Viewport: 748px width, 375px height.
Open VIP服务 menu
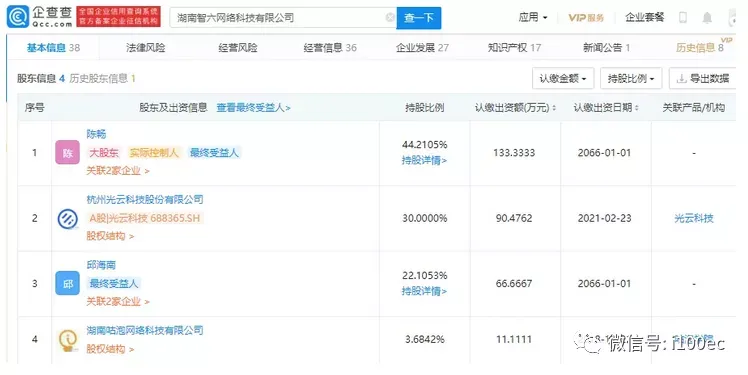[586, 18]
